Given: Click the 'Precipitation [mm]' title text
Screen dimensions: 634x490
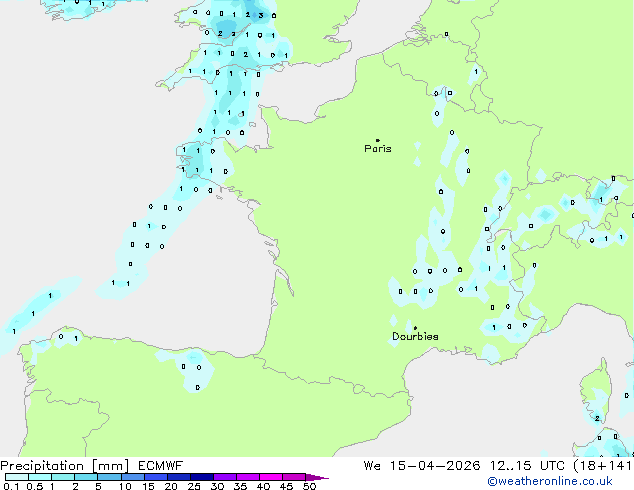Looking at the screenshot, I should coord(64,466).
